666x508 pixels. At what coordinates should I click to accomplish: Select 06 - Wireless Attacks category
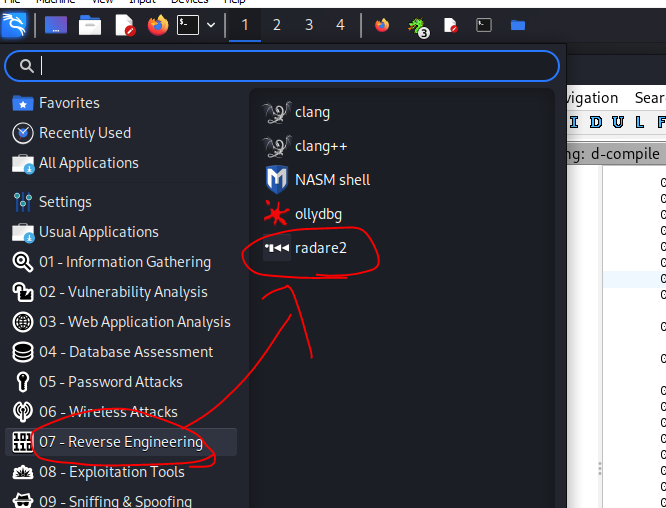121,412
